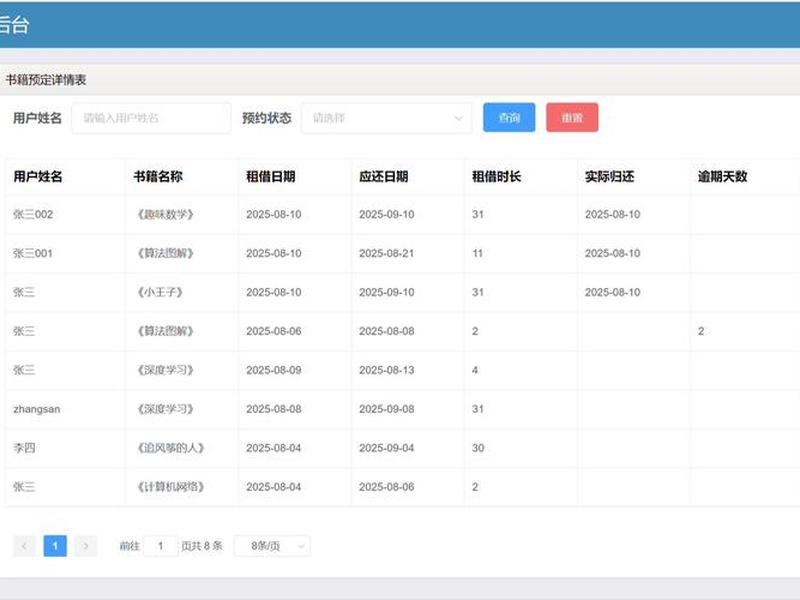
Task: Click borrow date 2025-08-06
Action: coord(274,331)
